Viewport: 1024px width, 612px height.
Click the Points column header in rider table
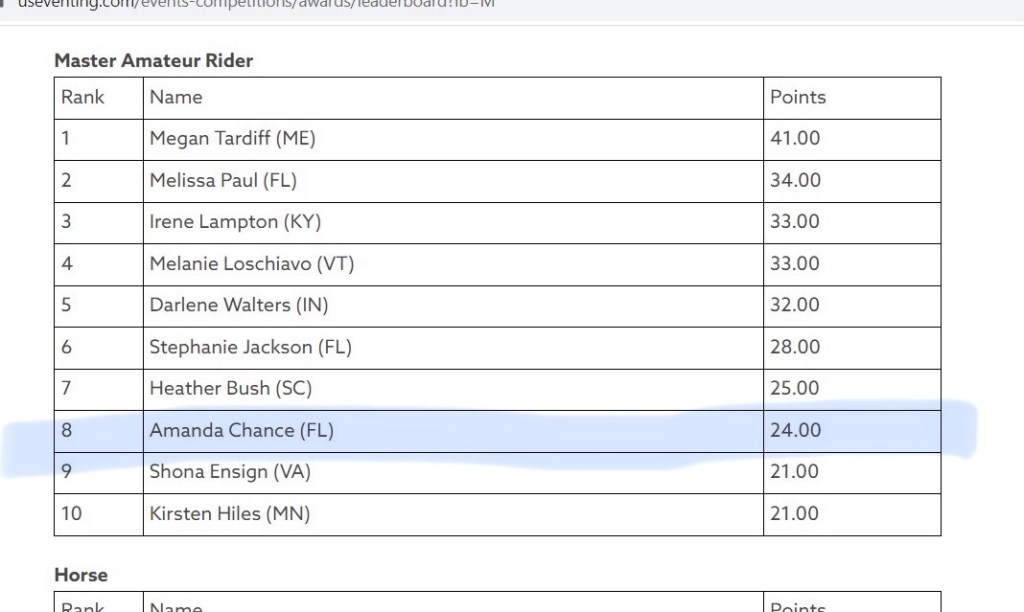pyautogui.click(x=798, y=97)
